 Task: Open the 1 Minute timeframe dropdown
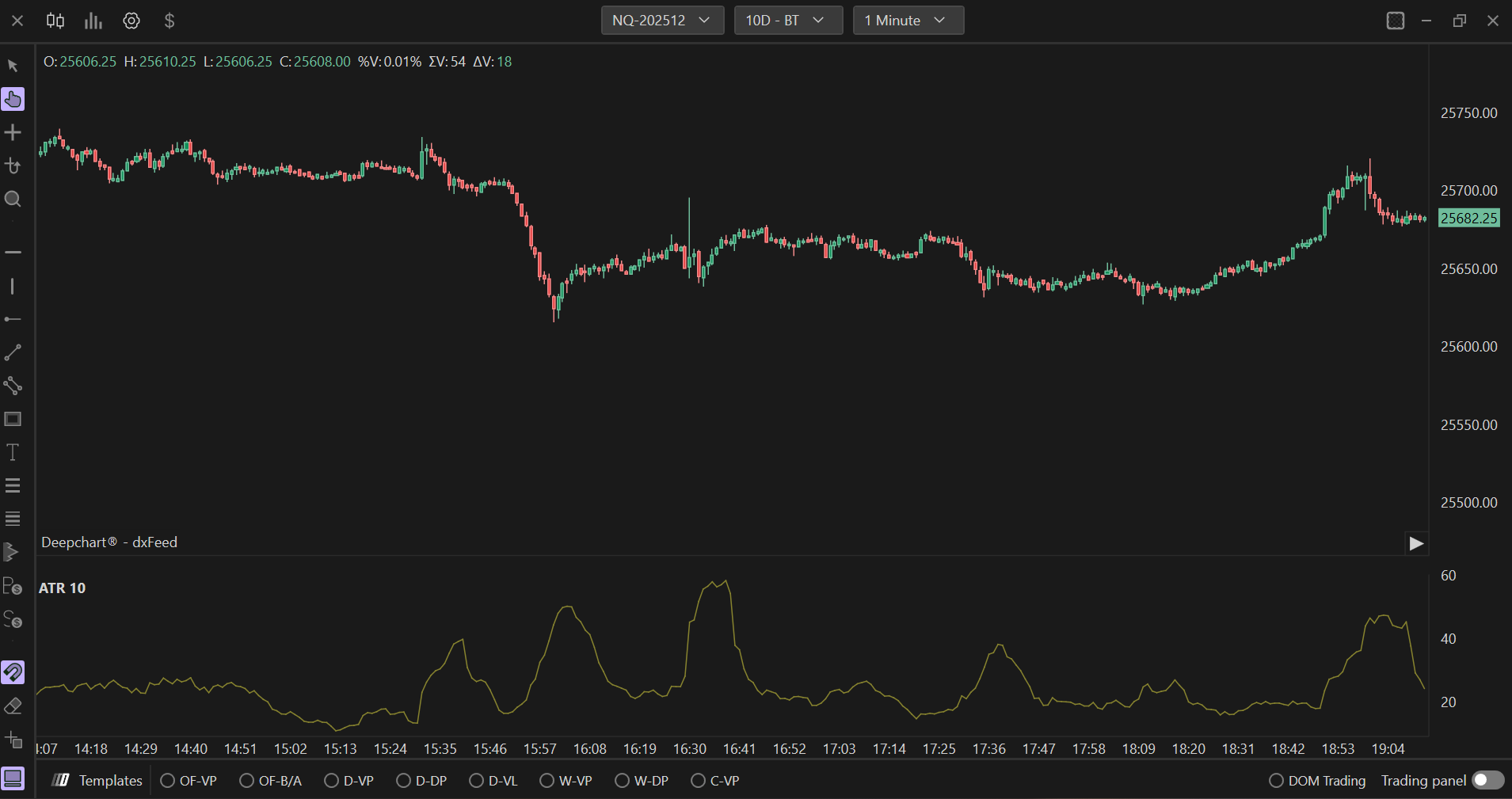pos(908,21)
